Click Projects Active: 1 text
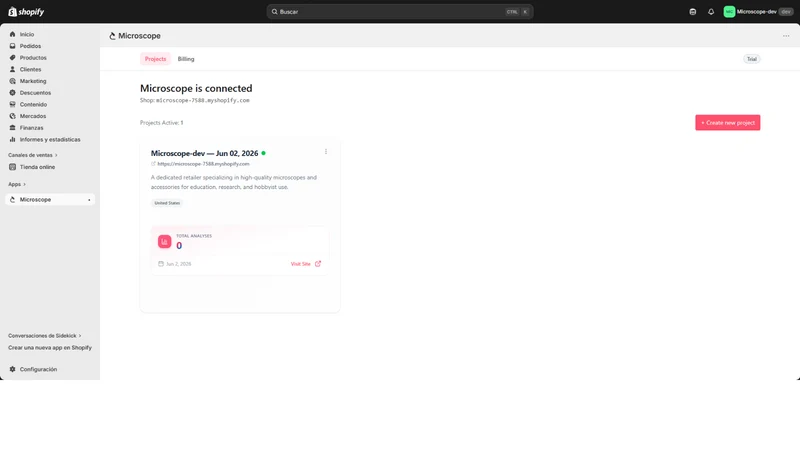 pyautogui.click(x=162, y=122)
